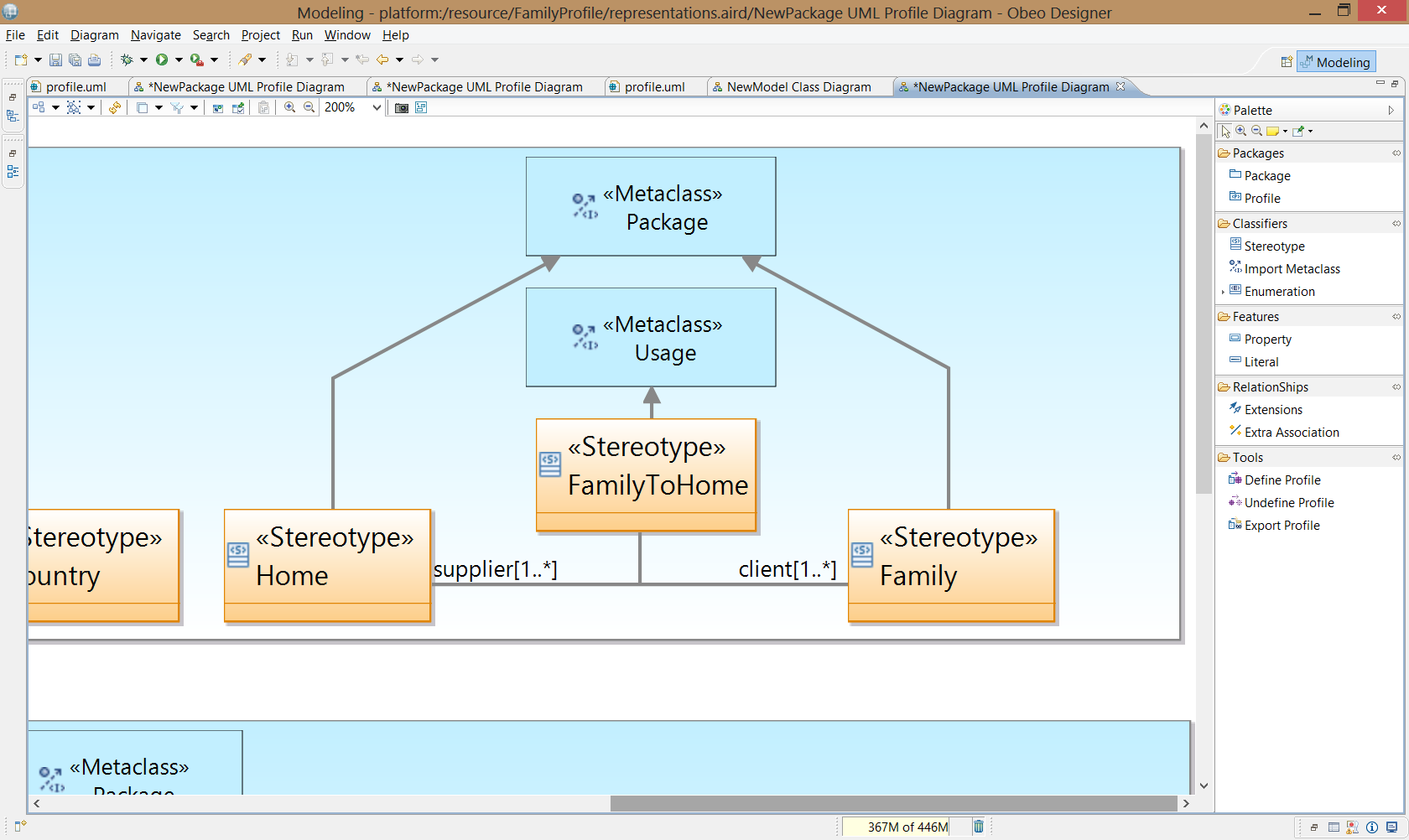Click the Modeling perspective button
Image resolution: width=1409 pixels, height=840 pixels.
(1336, 62)
